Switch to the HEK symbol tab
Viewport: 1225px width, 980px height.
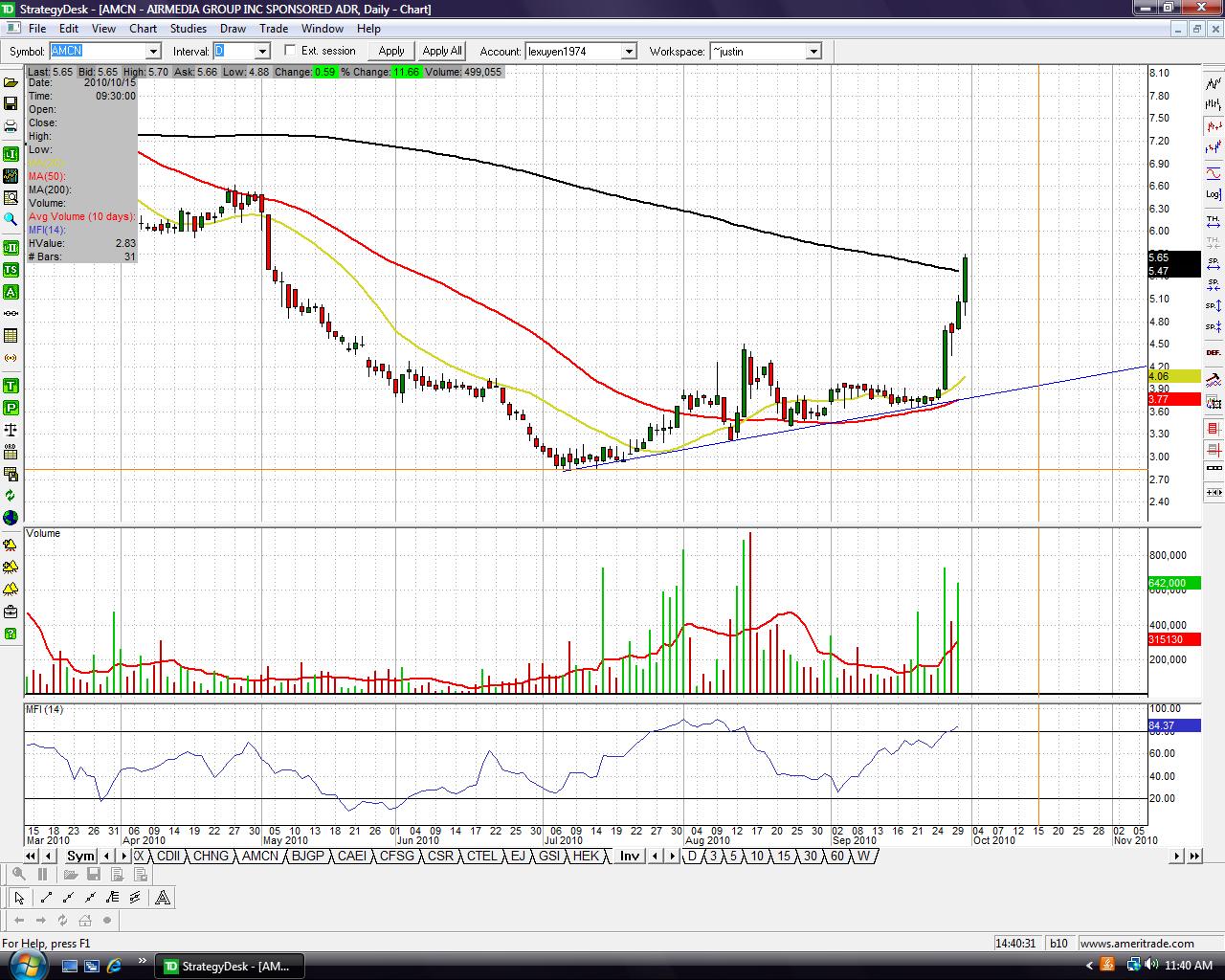[x=586, y=857]
